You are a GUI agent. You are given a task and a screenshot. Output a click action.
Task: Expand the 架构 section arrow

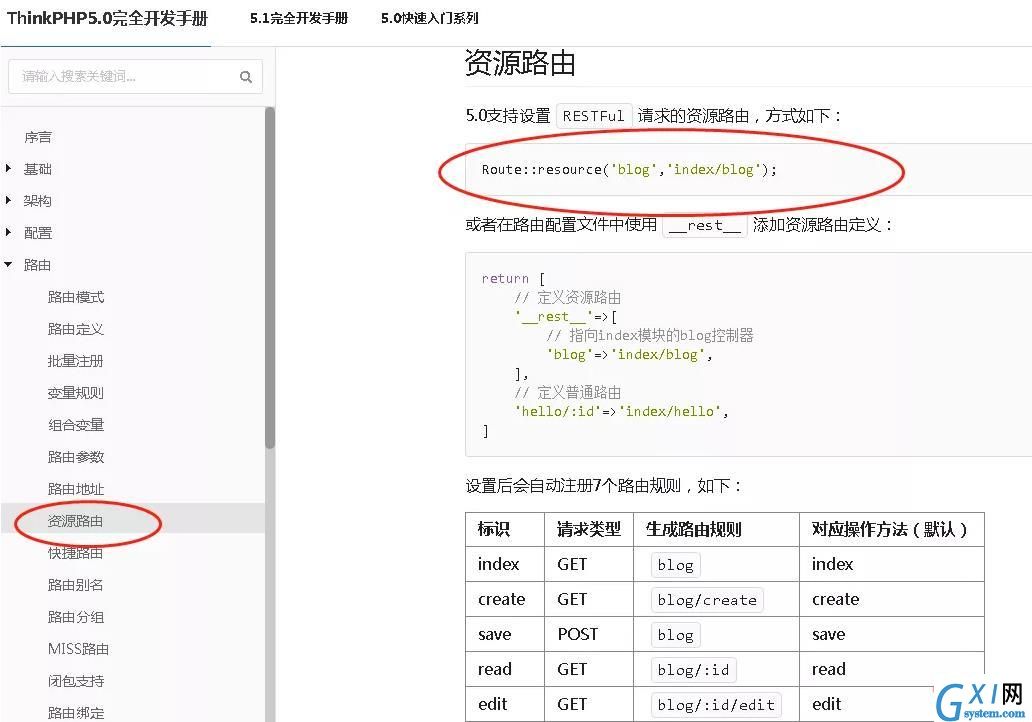tap(9, 200)
